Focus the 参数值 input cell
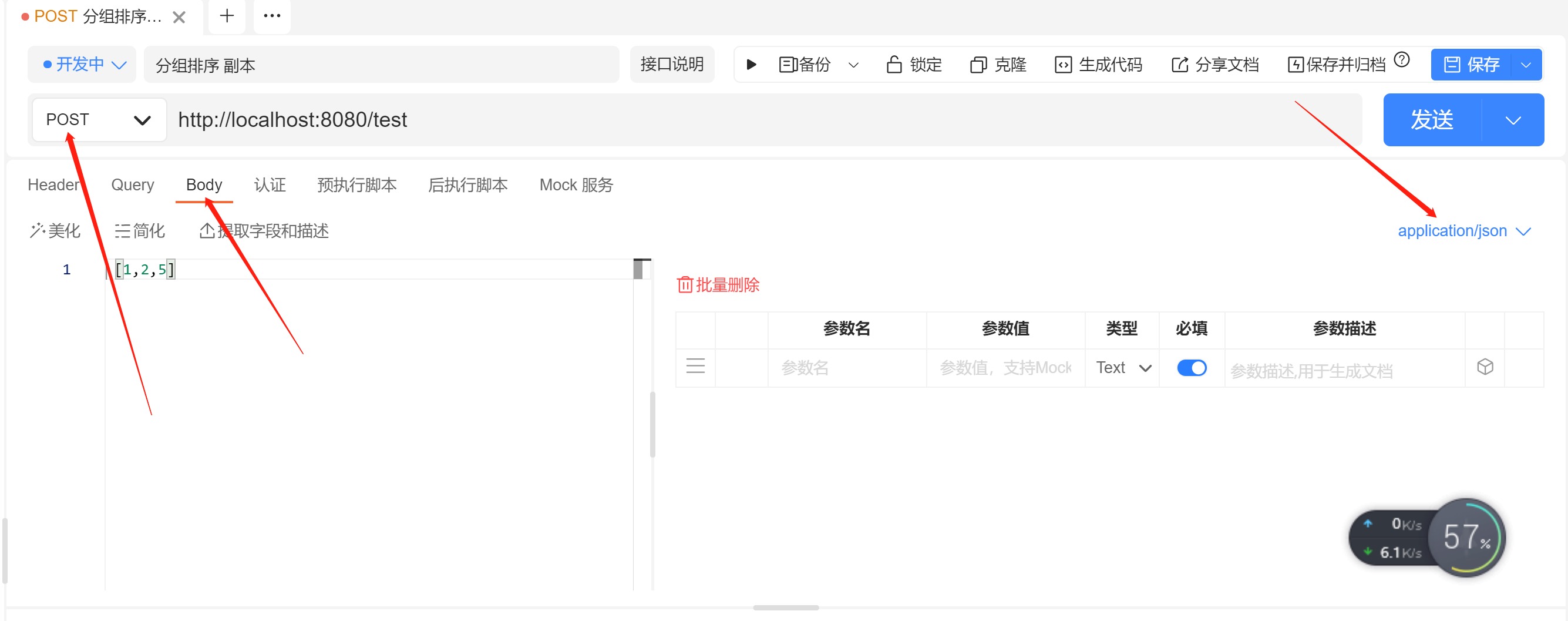Image resolution: width=1568 pixels, height=621 pixels. tap(1005, 368)
